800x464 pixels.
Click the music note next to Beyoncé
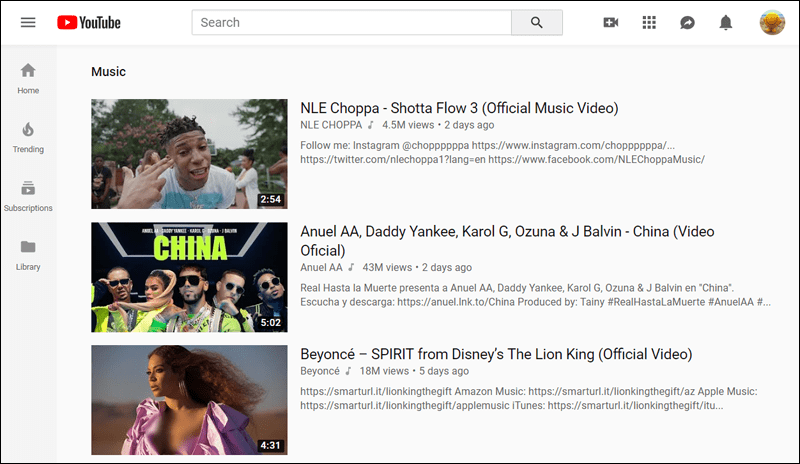[348, 371]
